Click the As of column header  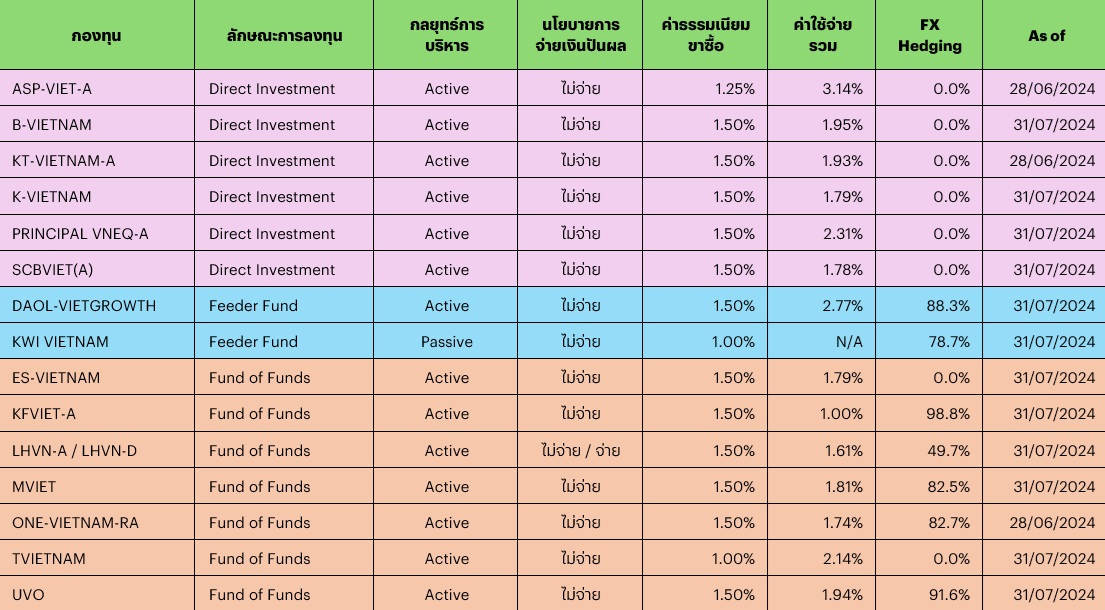click(1046, 35)
